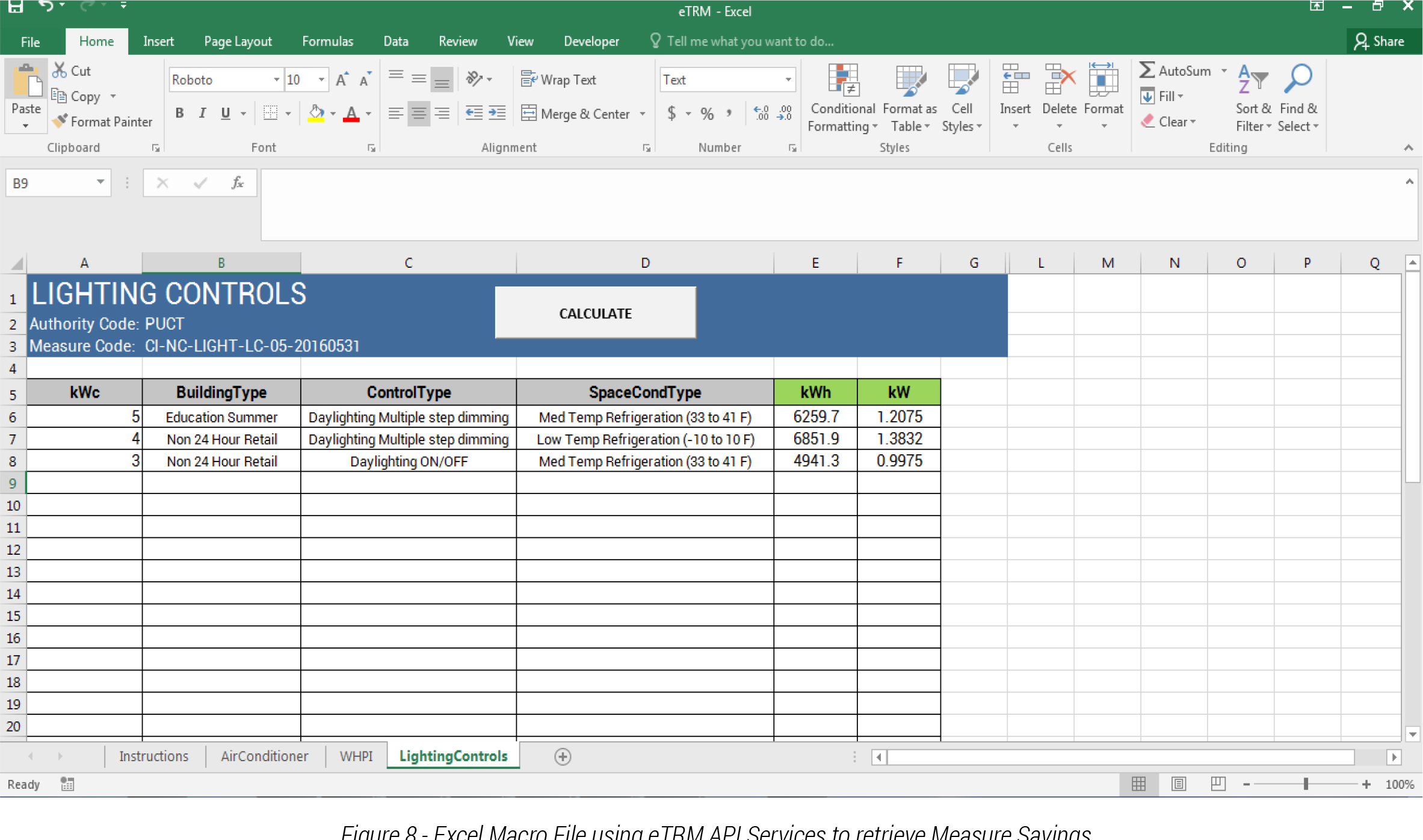1423x840 pixels.
Task: Activate the Format Painter brush
Action: pos(59,121)
